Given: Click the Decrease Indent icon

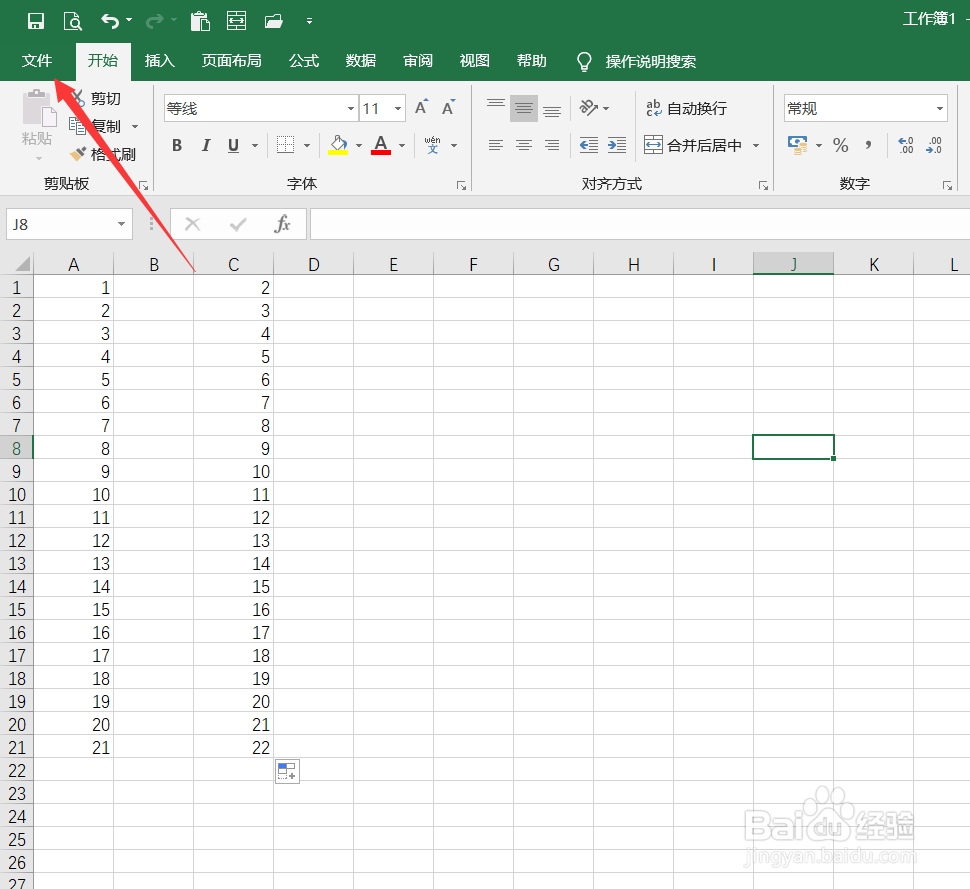Looking at the screenshot, I should pos(589,145).
